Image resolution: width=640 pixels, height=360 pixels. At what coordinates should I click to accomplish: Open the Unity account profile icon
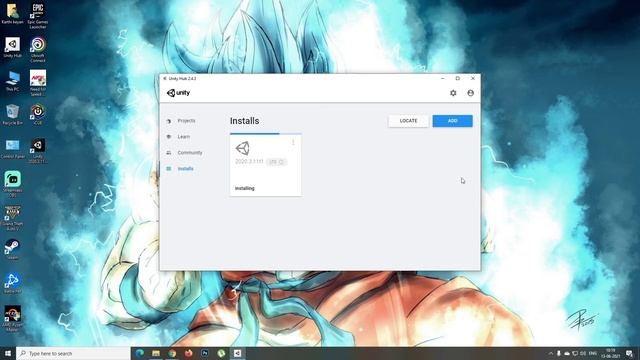pos(470,93)
